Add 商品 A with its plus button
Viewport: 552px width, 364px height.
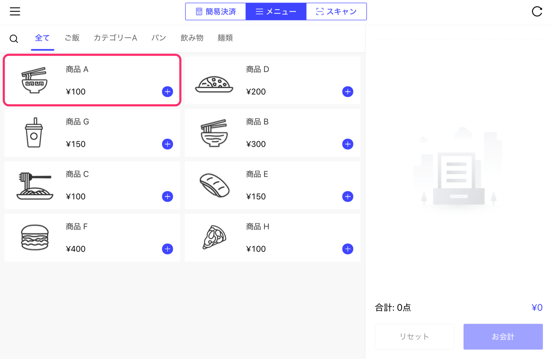(167, 92)
